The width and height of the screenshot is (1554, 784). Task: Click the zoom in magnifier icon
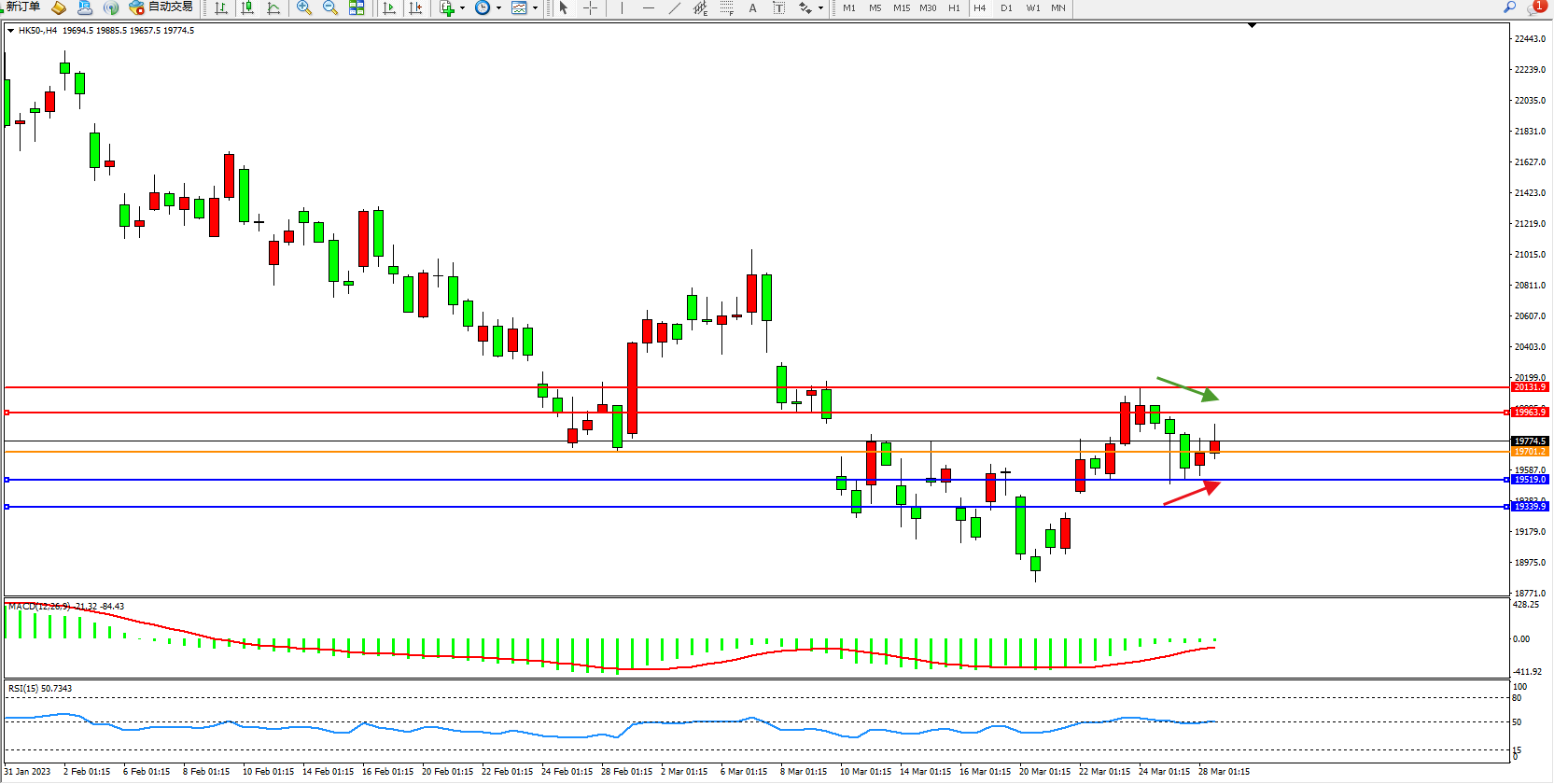(x=304, y=8)
